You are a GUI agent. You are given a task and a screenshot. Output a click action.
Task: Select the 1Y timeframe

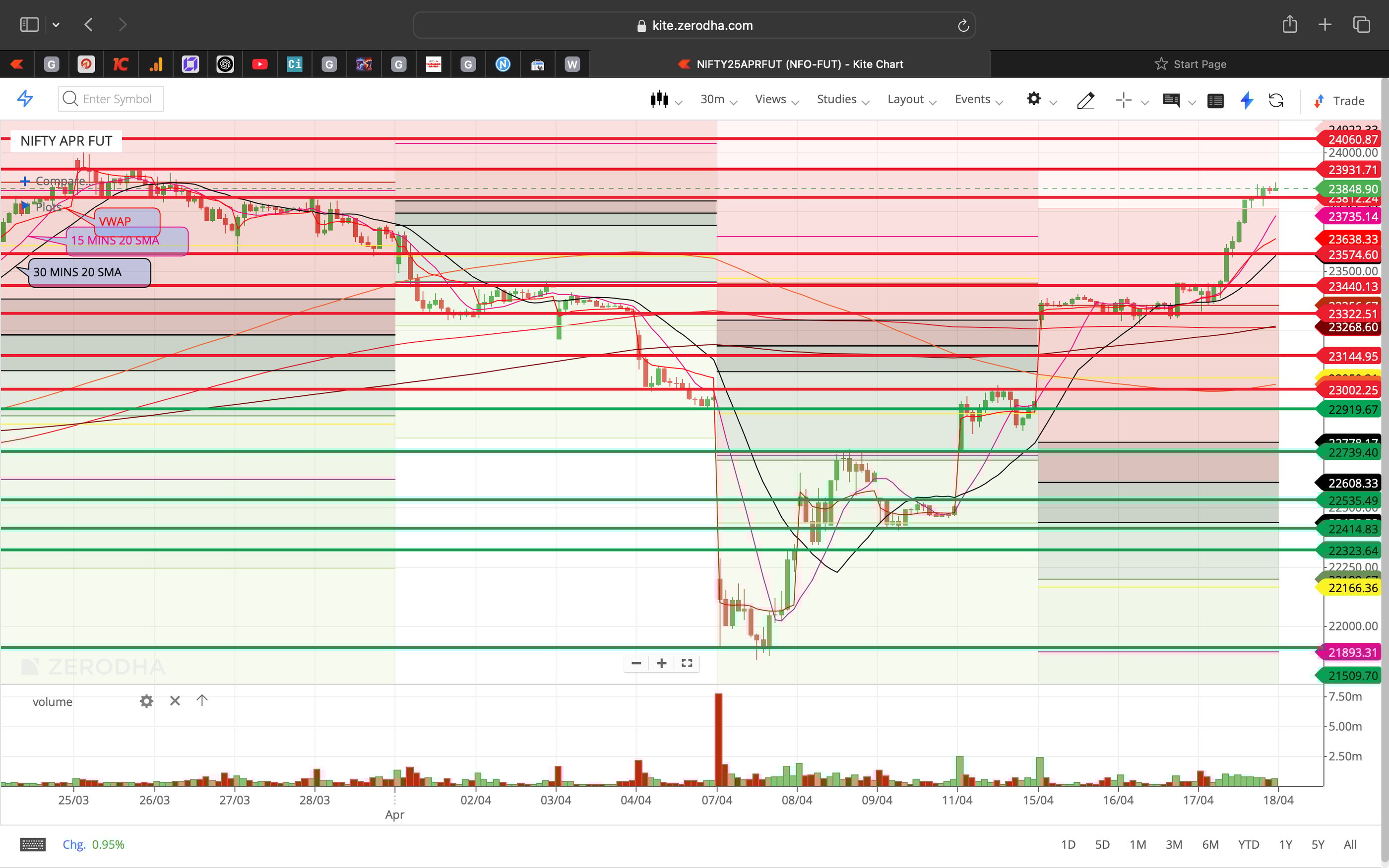click(1286, 844)
